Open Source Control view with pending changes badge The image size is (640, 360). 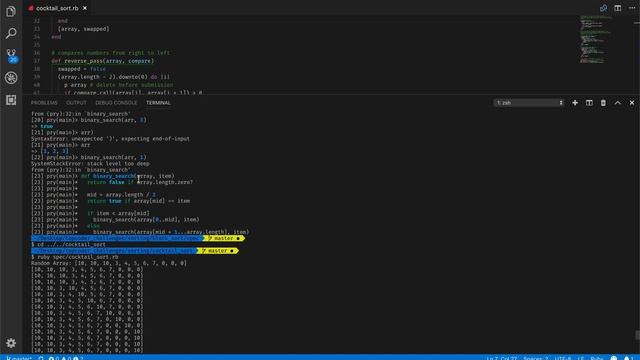pyautogui.click(x=11, y=56)
